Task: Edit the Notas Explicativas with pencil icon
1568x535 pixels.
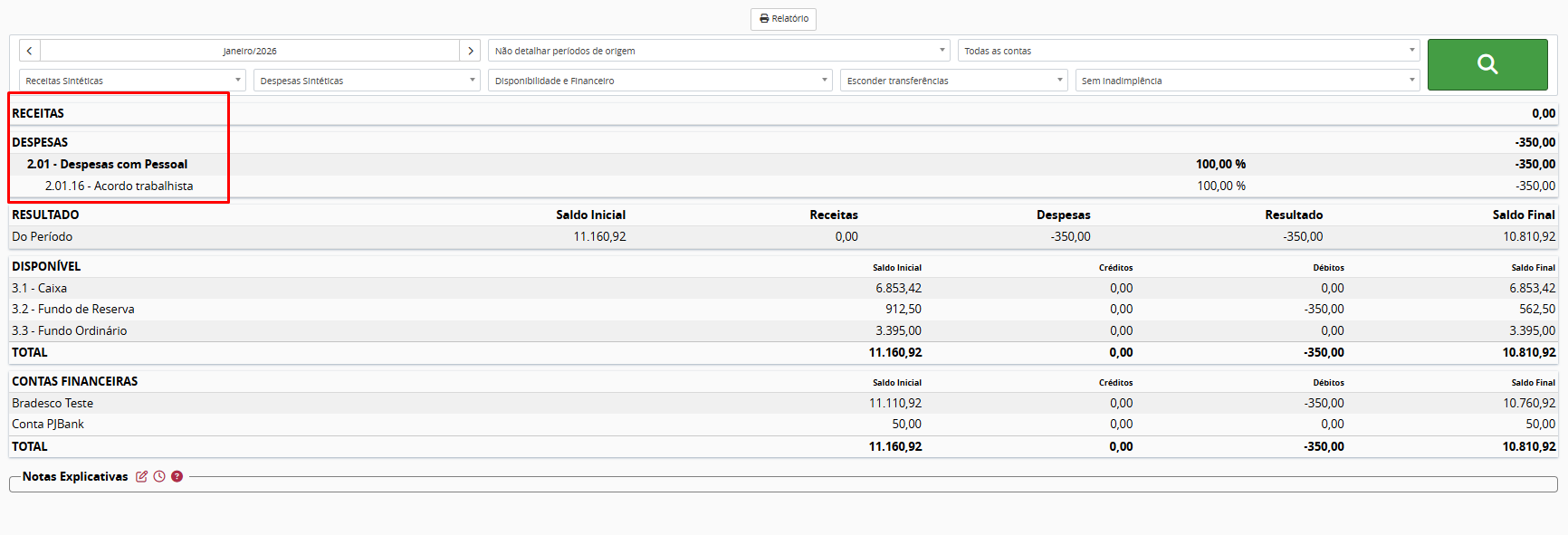Action: 141,476
